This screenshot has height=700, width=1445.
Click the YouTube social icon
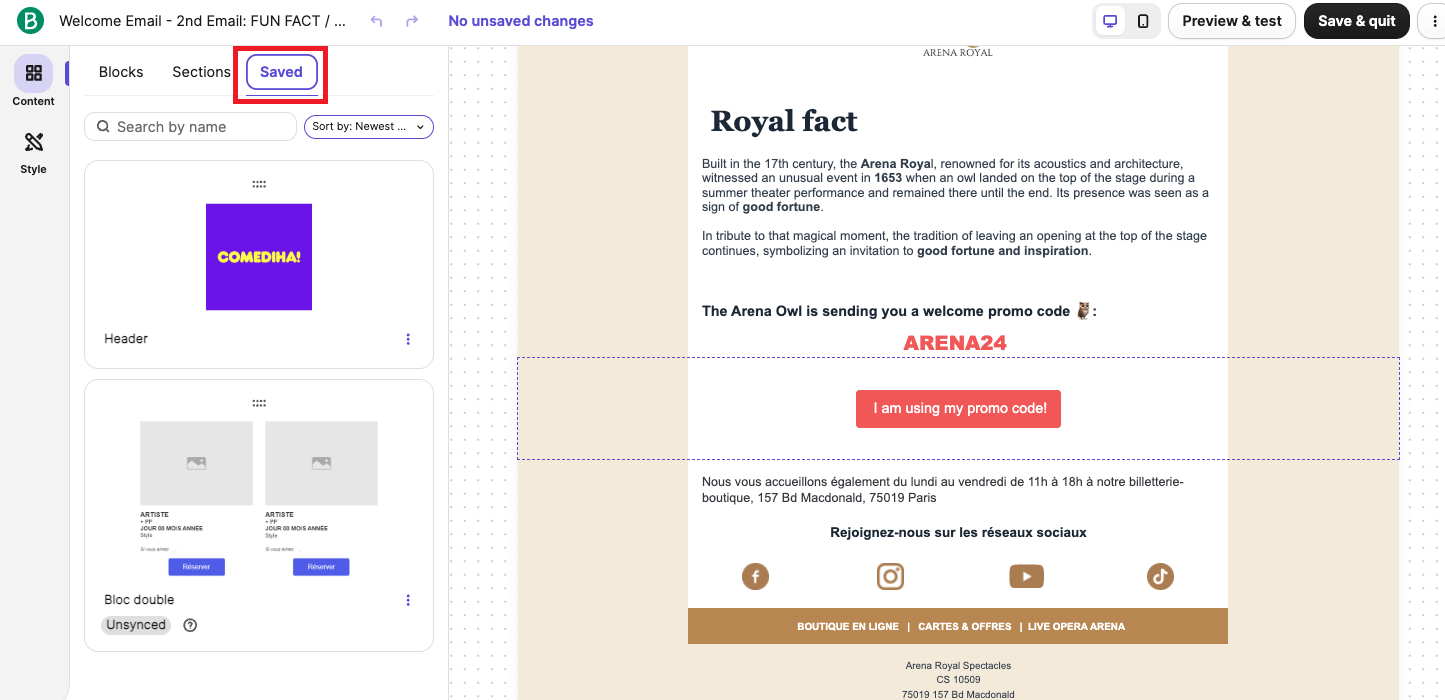tap(1026, 576)
